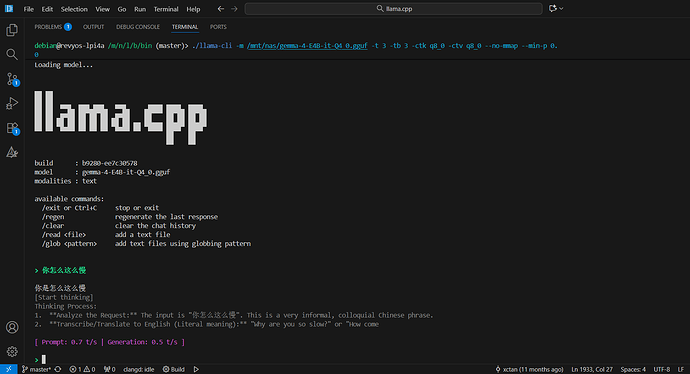Click the /glob <pattern> command line
This screenshot has height=374, width=690.
[x=147, y=243]
